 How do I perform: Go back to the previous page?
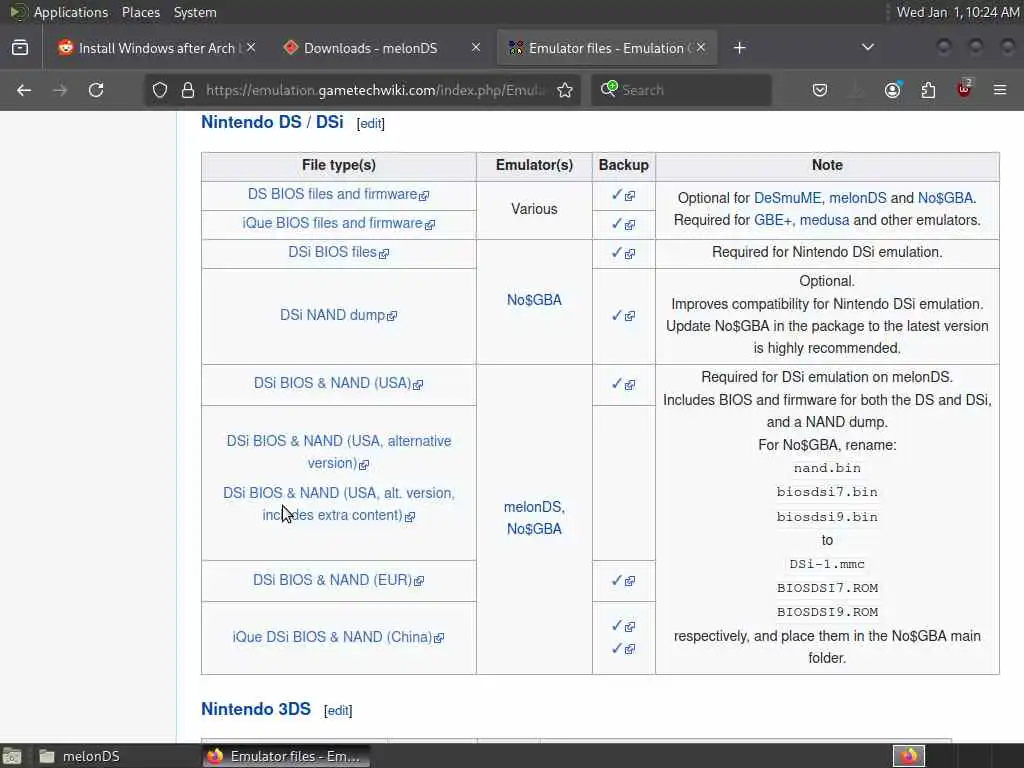click(24, 90)
